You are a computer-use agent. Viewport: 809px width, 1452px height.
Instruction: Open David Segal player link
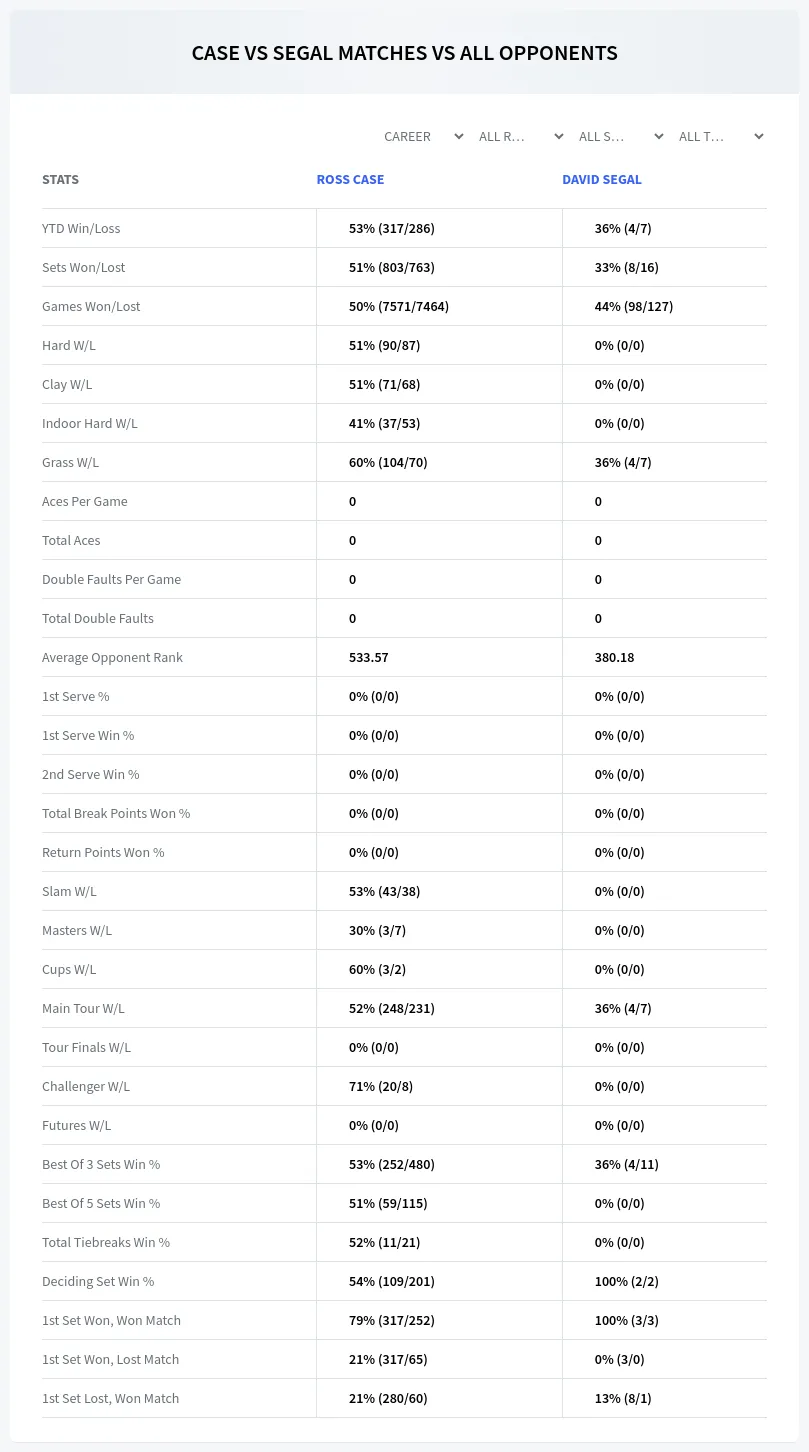602,180
